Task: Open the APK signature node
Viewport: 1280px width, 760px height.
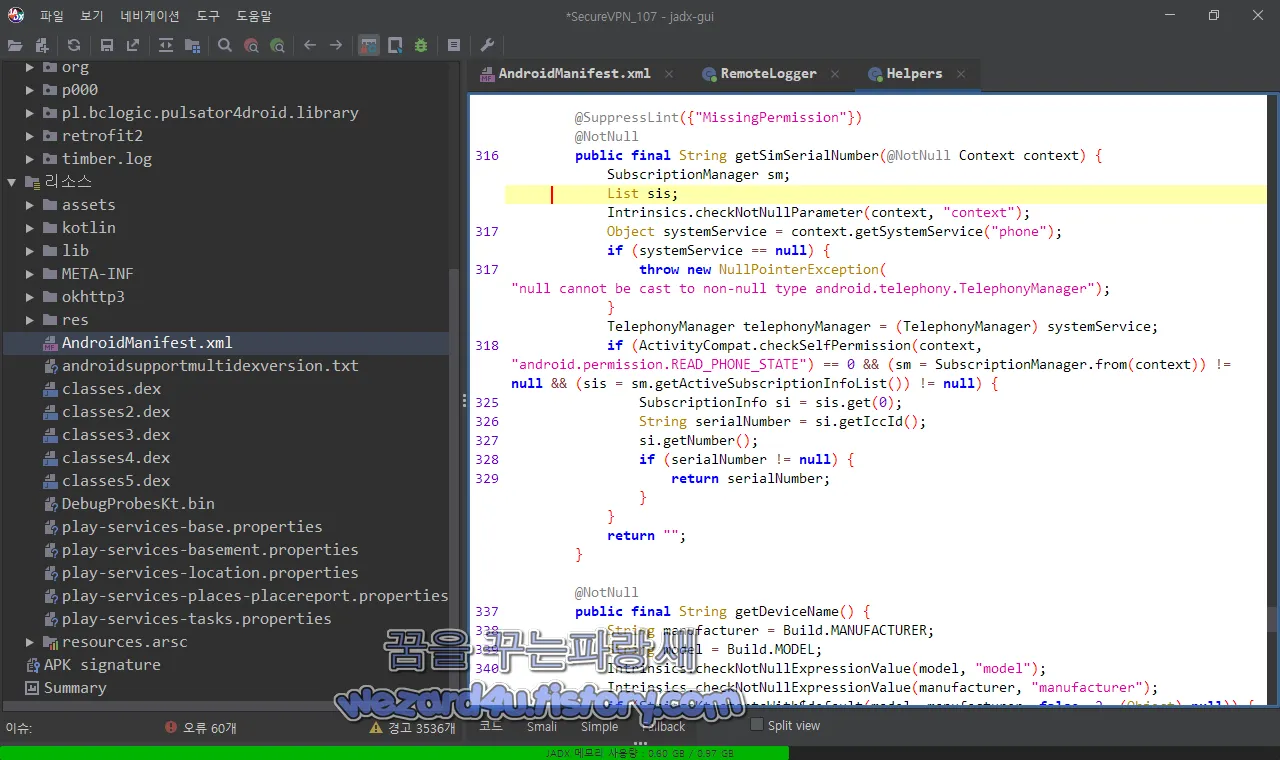Action: [102, 665]
